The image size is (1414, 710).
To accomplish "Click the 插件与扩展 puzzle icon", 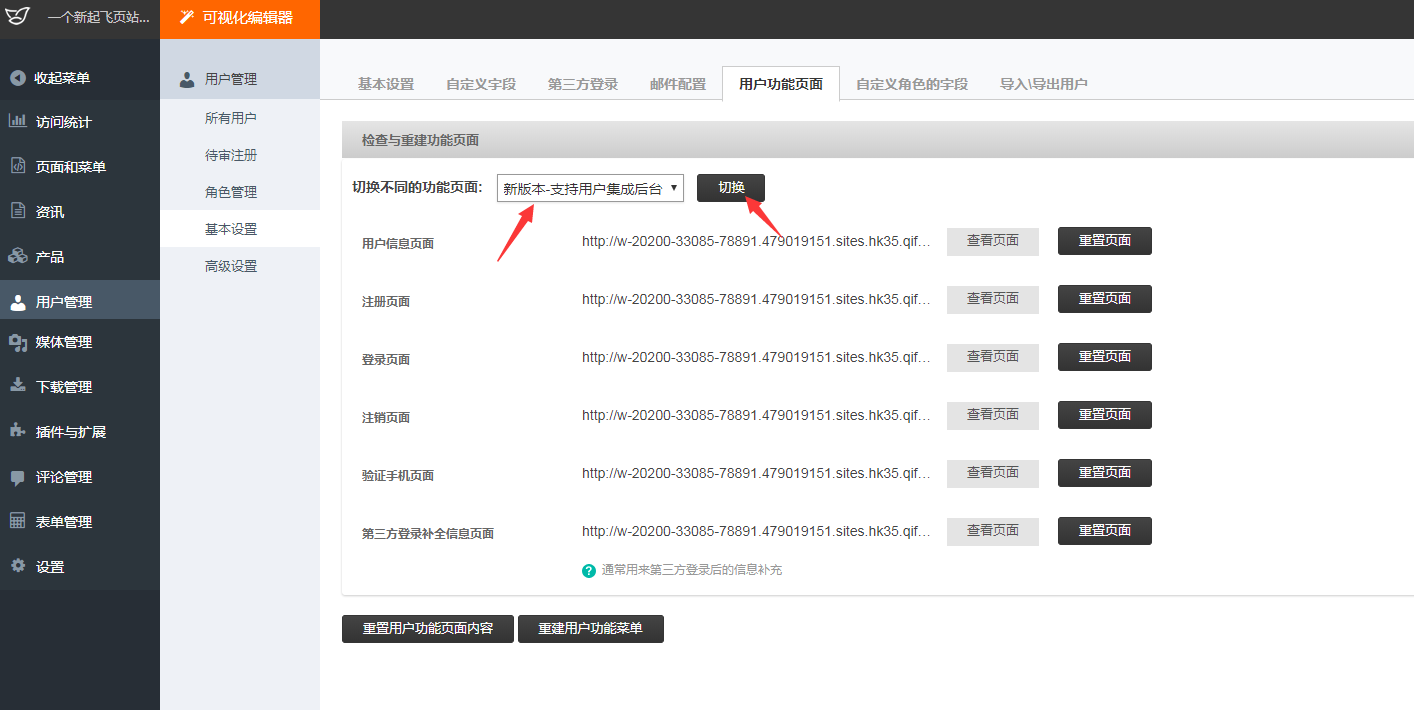I will pyautogui.click(x=18, y=431).
